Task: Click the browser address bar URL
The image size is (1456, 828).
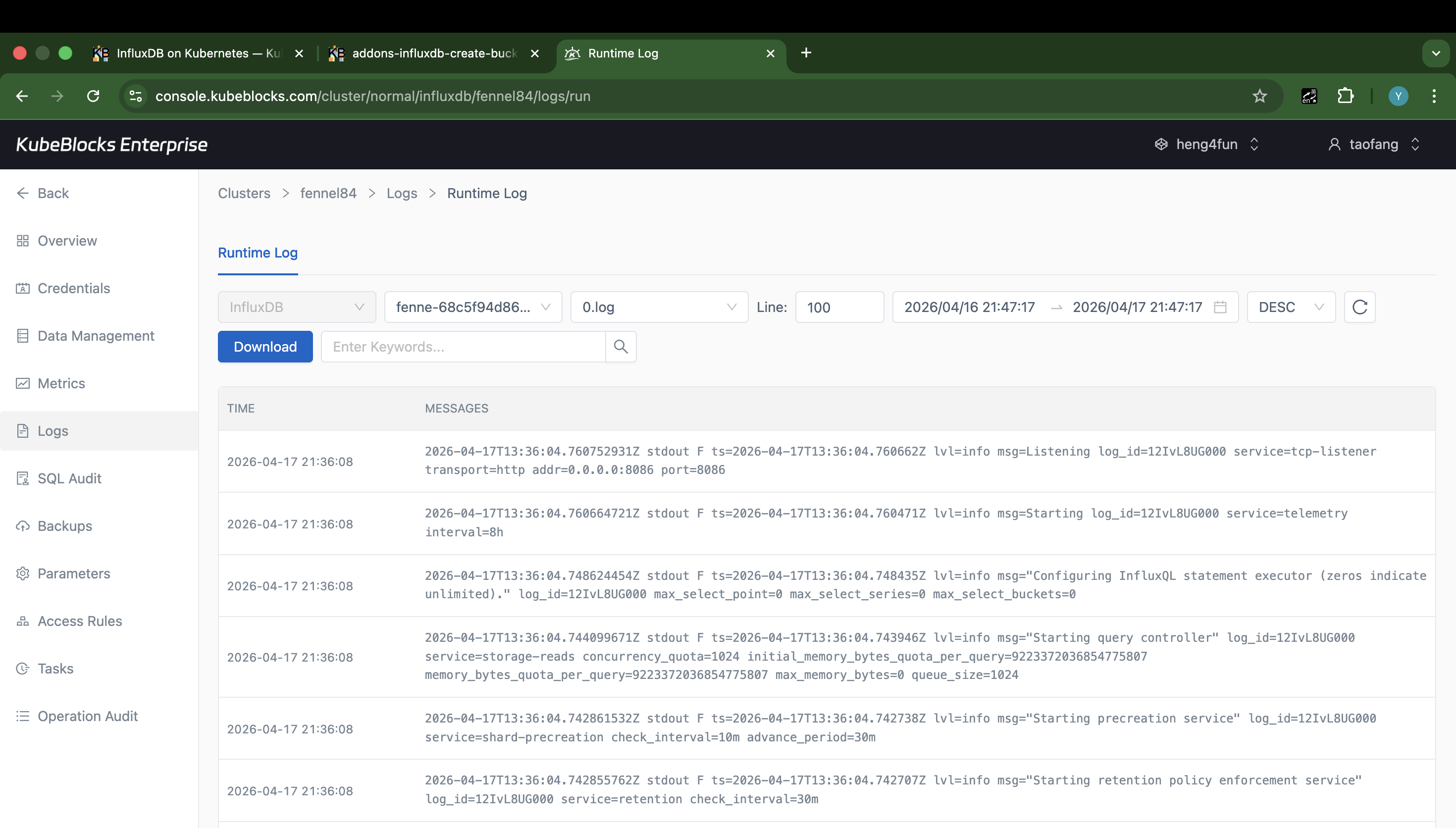Action: 373,96
